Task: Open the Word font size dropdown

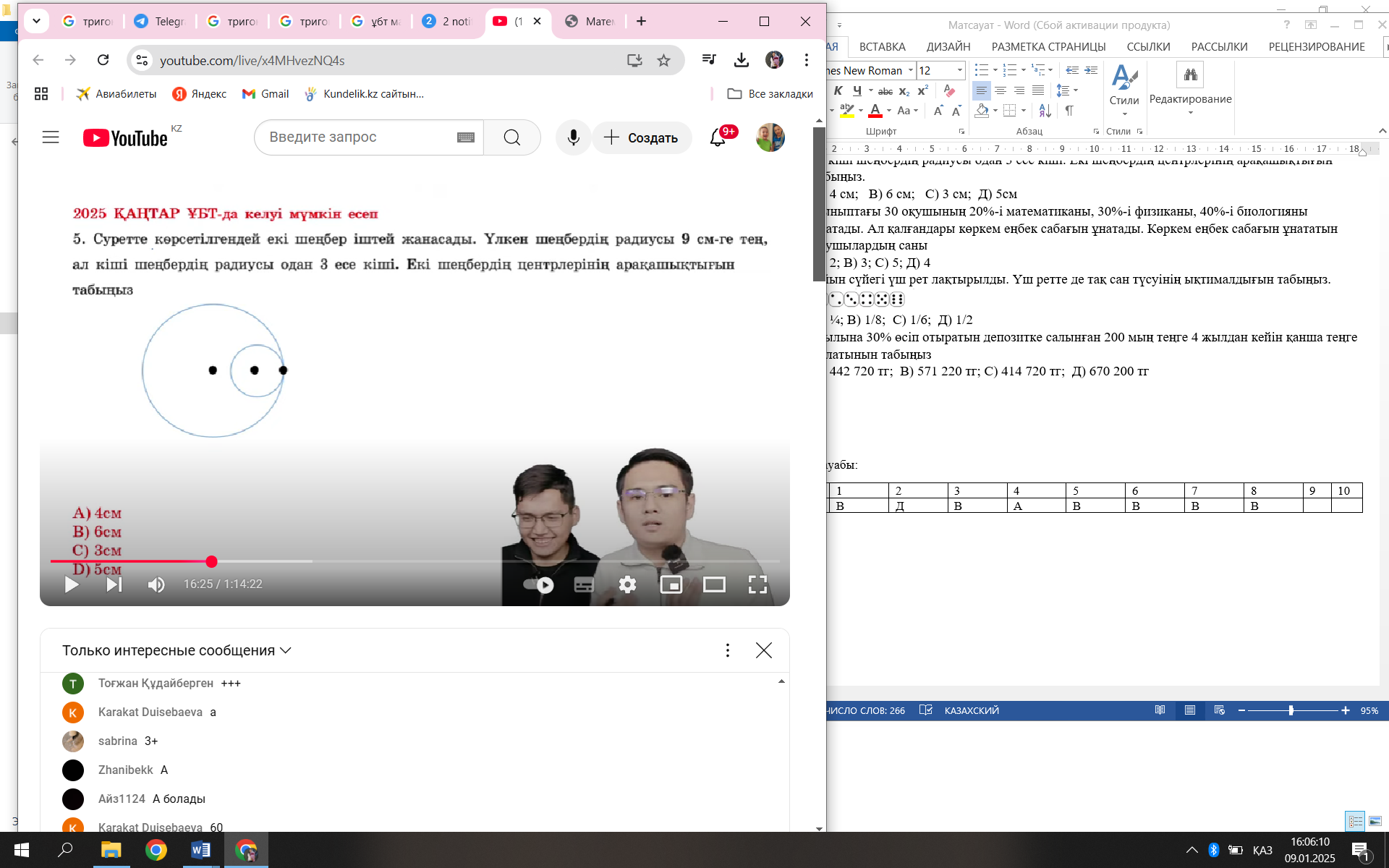Action: point(960,70)
